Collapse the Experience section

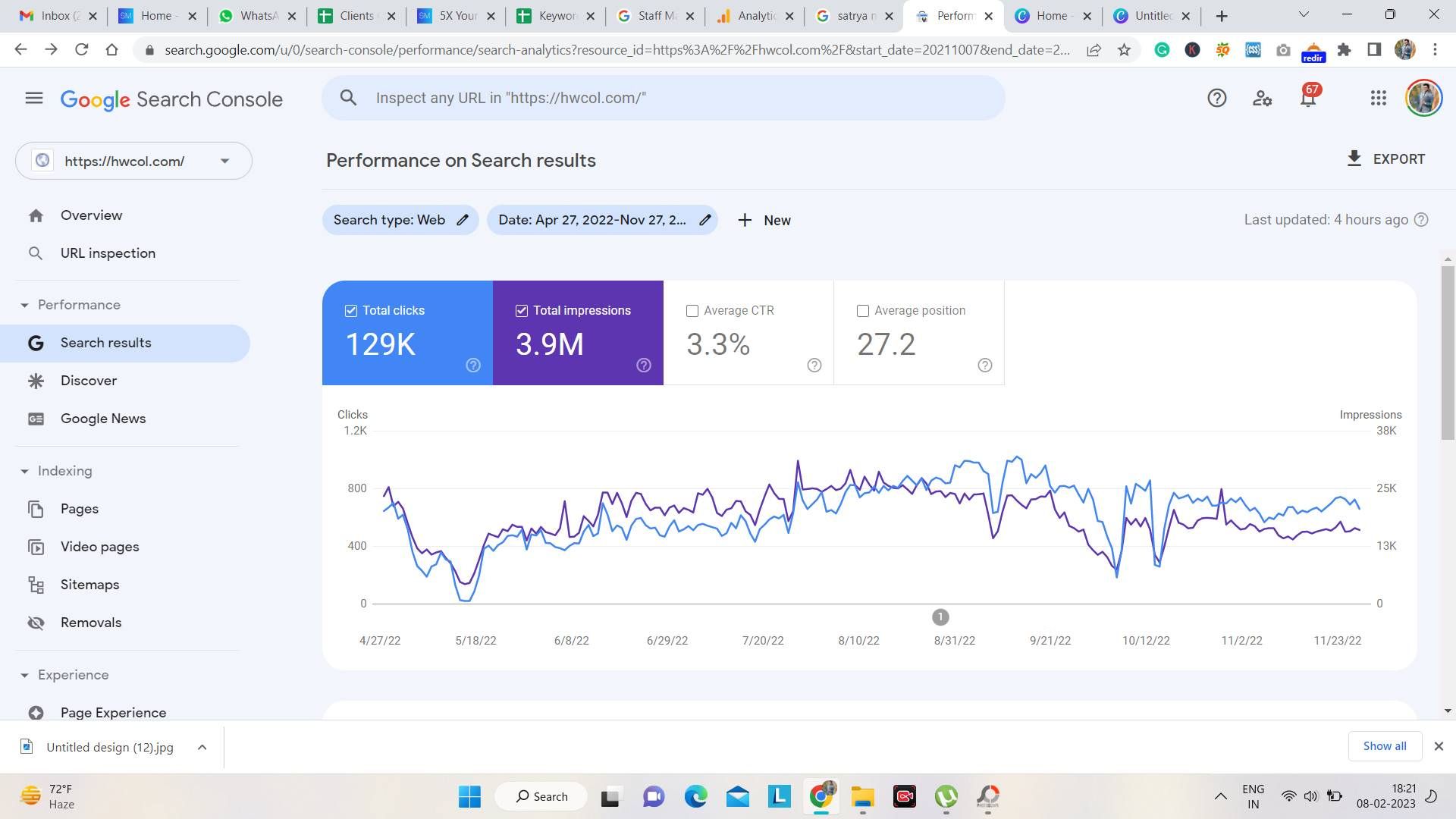(24, 675)
